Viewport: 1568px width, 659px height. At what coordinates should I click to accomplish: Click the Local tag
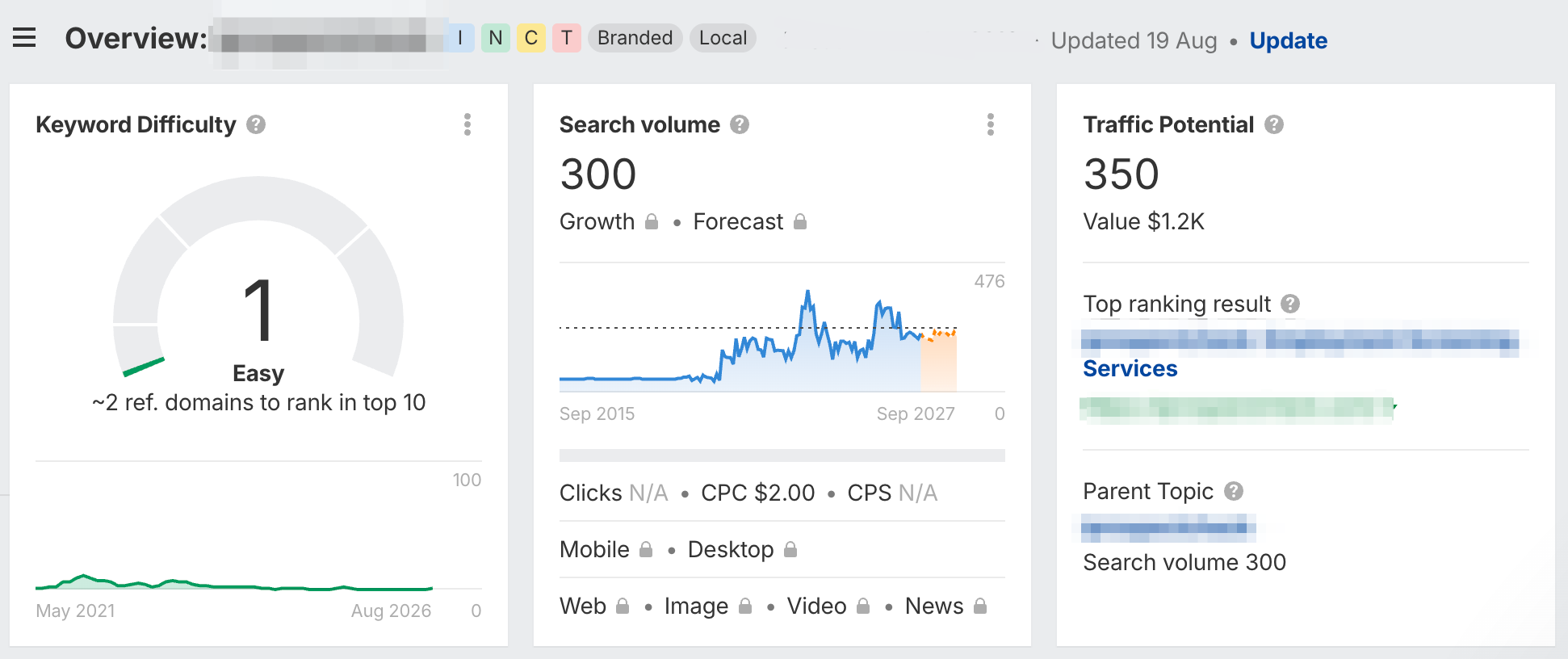(x=723, y=38)
